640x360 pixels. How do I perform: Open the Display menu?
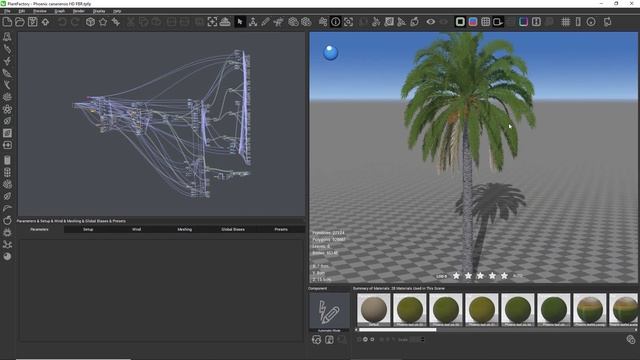point(99,11)
